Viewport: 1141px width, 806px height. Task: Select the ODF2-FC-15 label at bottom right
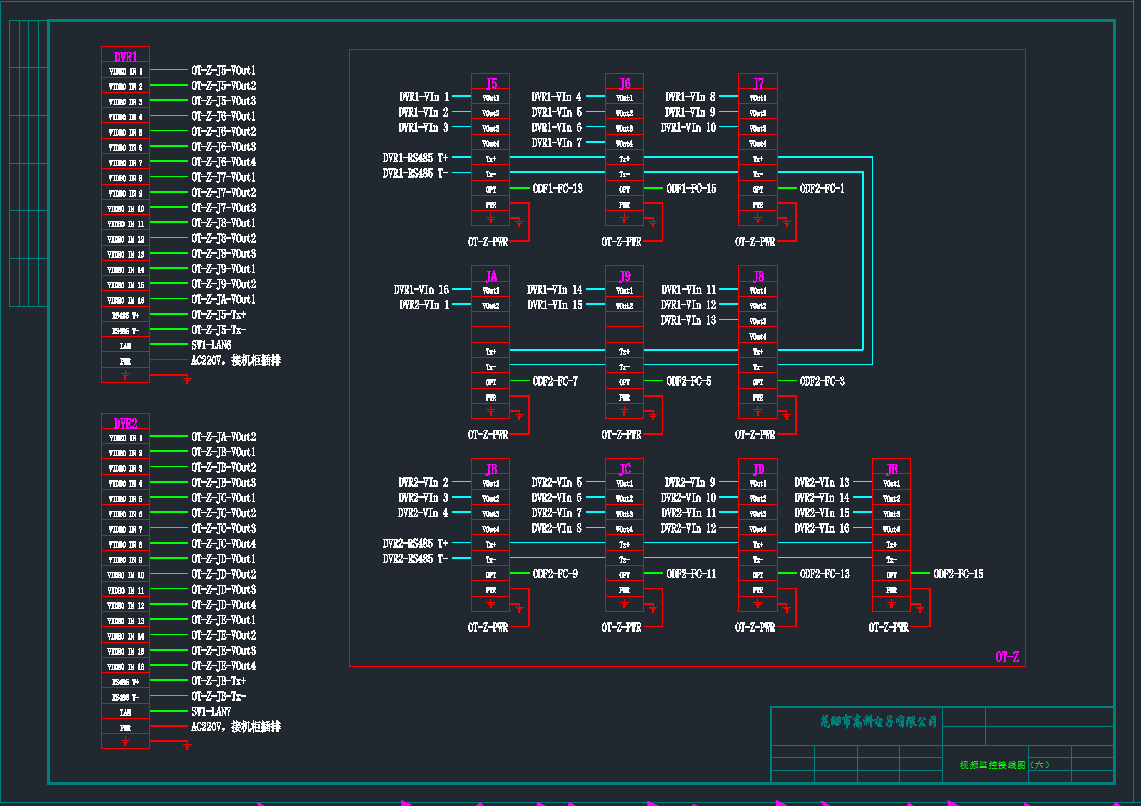point(958,574)
